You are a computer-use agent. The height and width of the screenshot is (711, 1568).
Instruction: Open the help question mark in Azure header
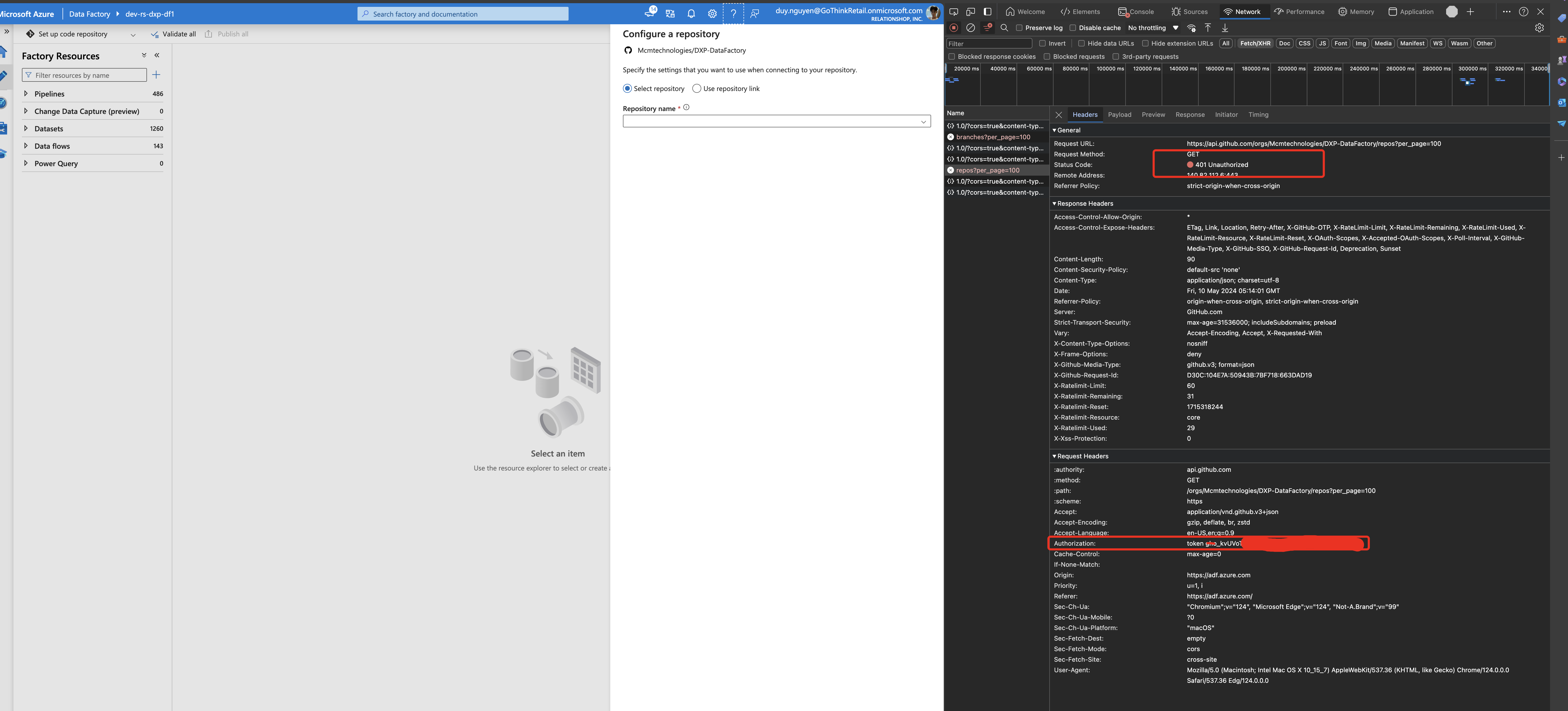click(x=733, y=14)
